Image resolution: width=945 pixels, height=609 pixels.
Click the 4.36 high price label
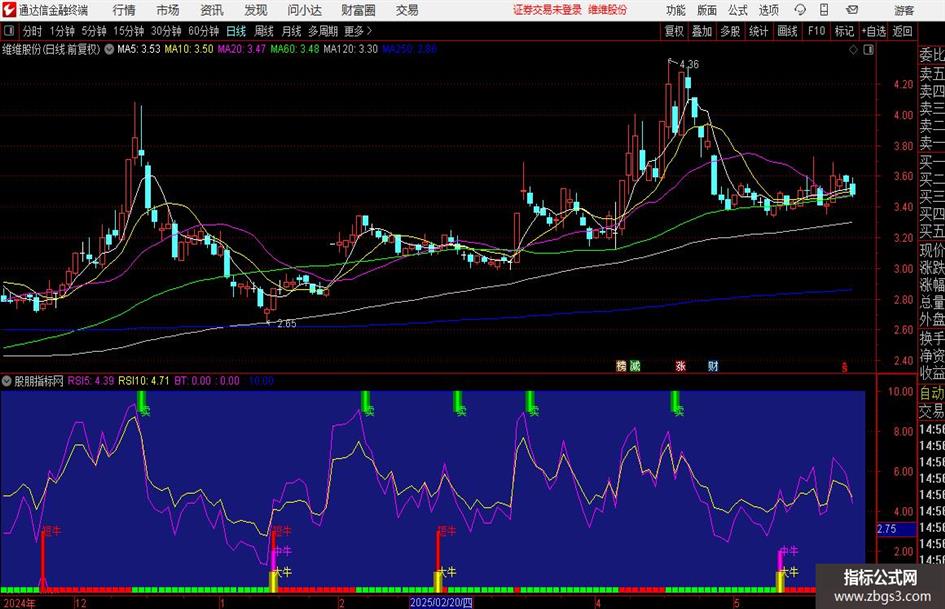689,64
